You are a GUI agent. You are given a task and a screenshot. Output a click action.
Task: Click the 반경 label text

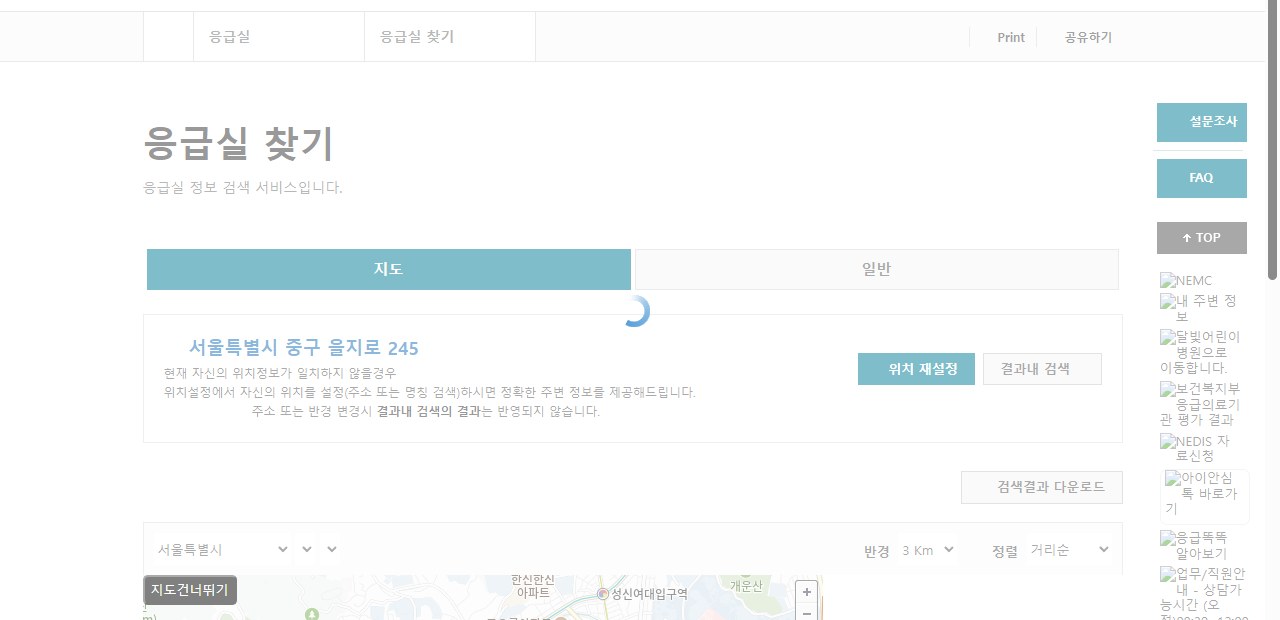[877, 551]
